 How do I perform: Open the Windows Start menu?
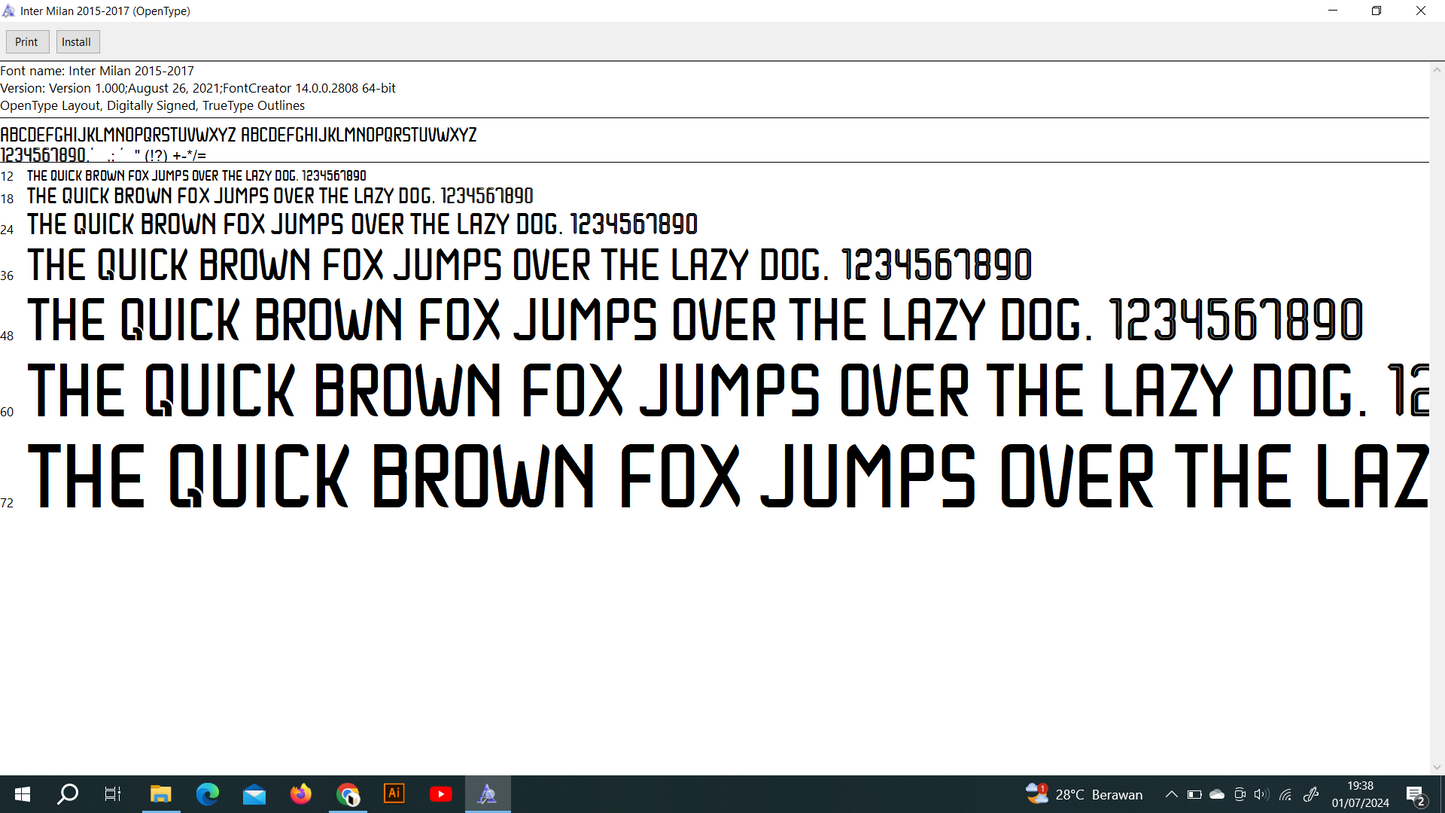pyautogui.click(x=22, y=794)
